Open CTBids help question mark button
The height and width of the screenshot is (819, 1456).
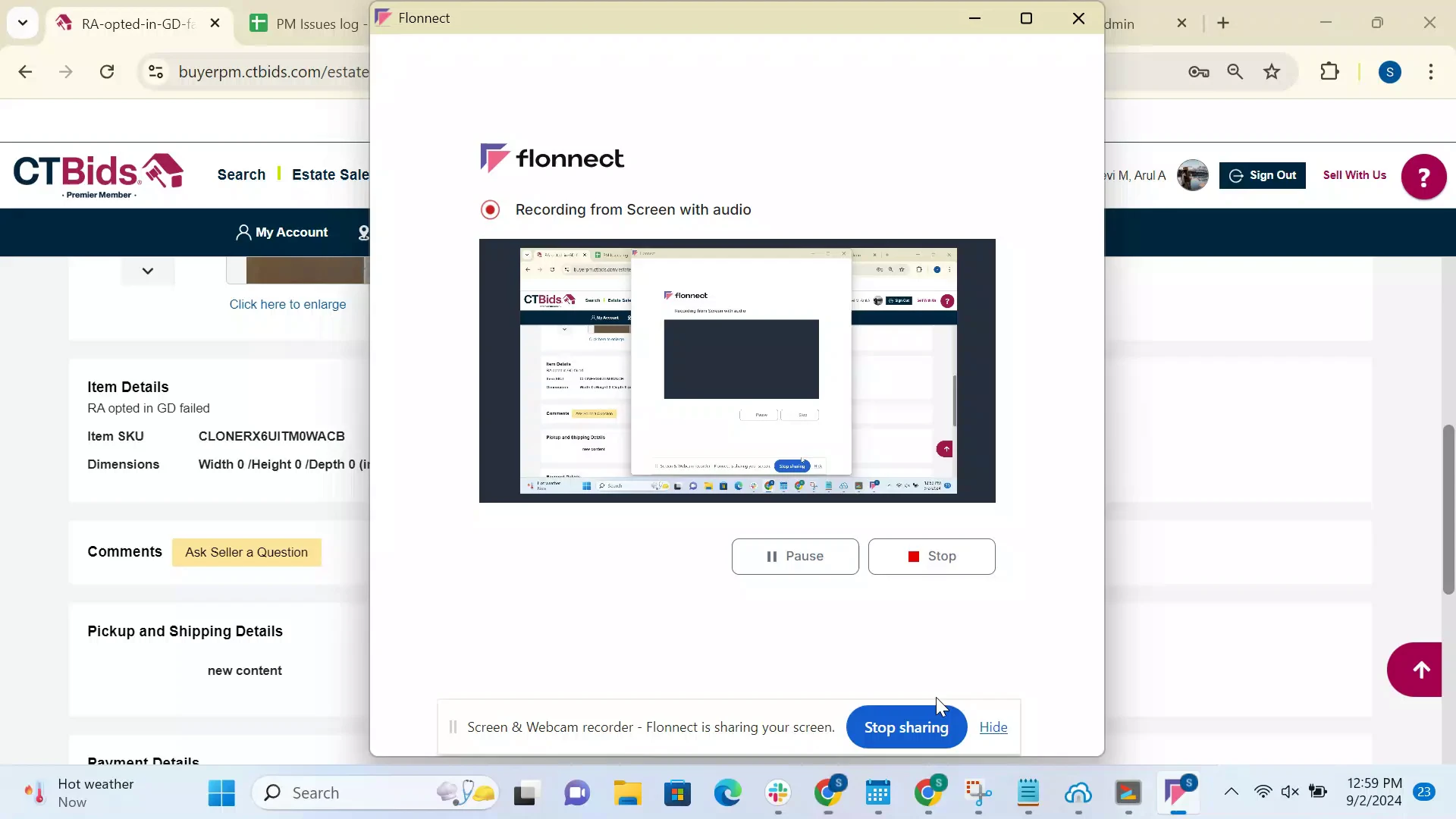pos(1423,177)
